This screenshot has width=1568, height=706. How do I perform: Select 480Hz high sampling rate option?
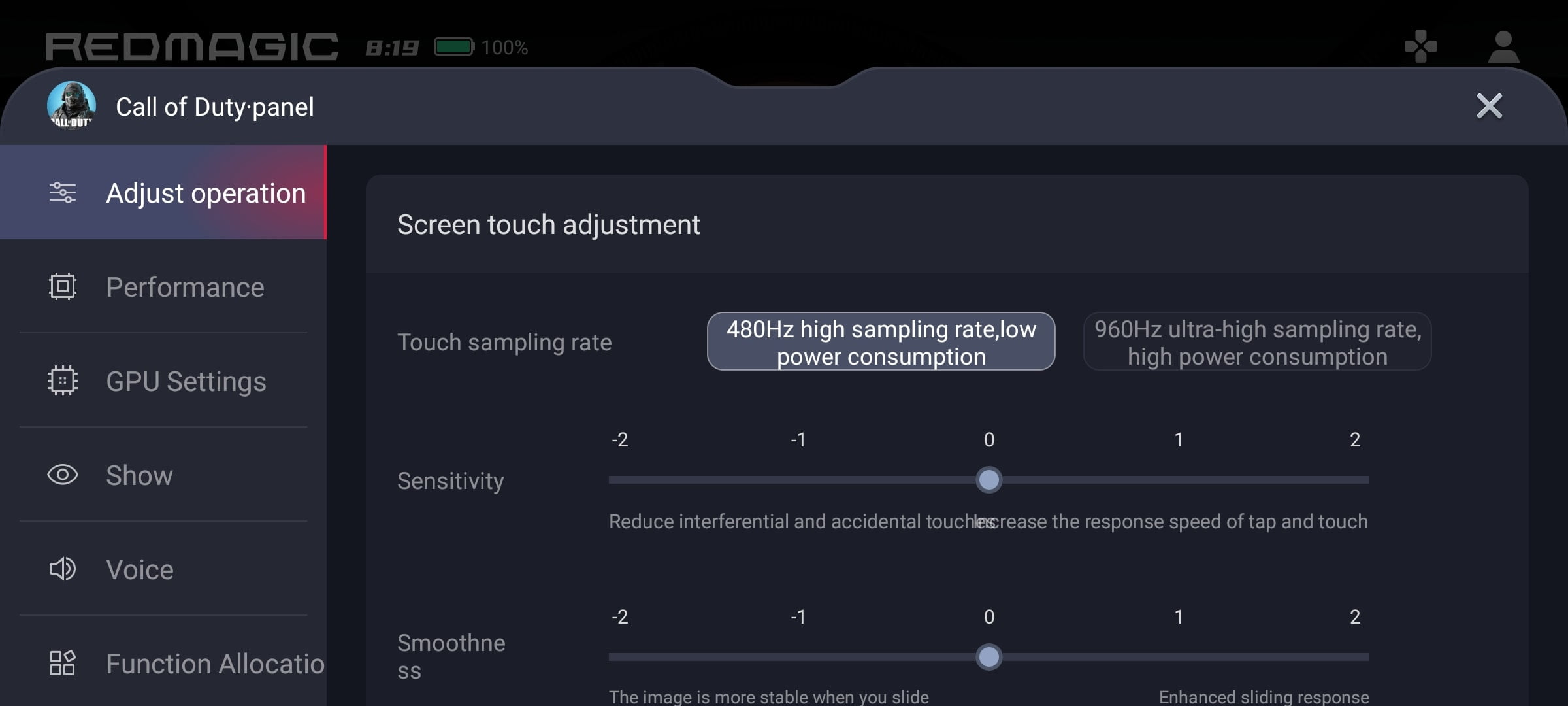point(881,342)
